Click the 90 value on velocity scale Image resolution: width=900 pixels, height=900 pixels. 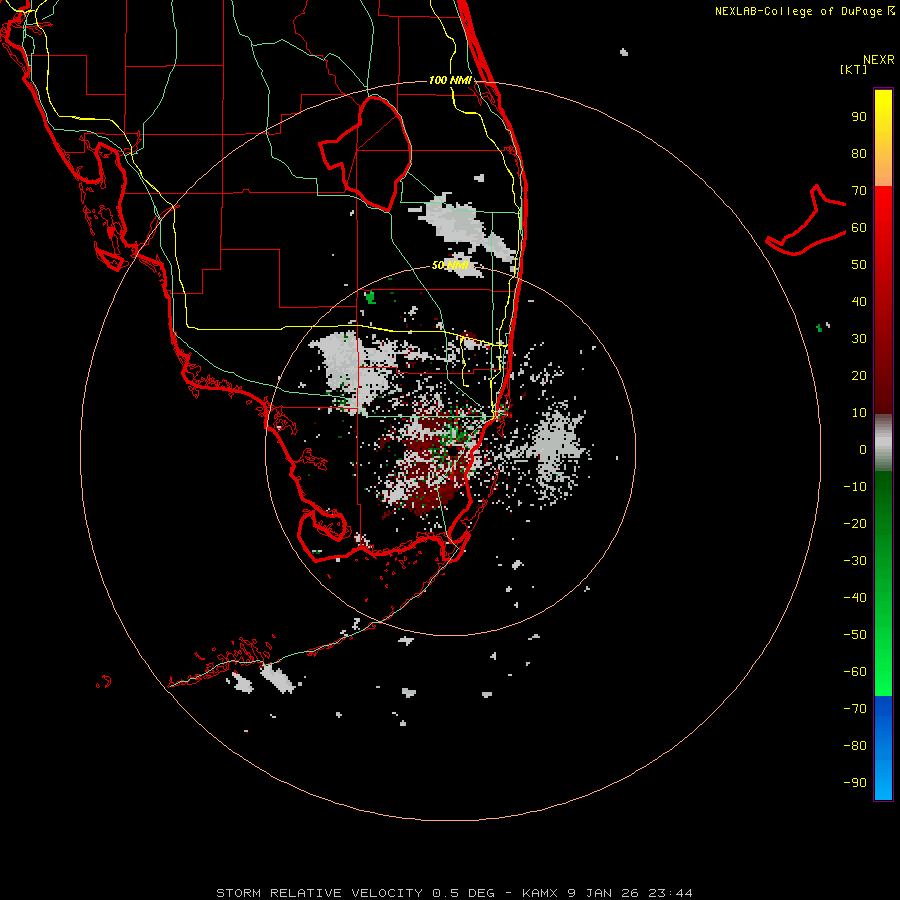tap(859, 117)
